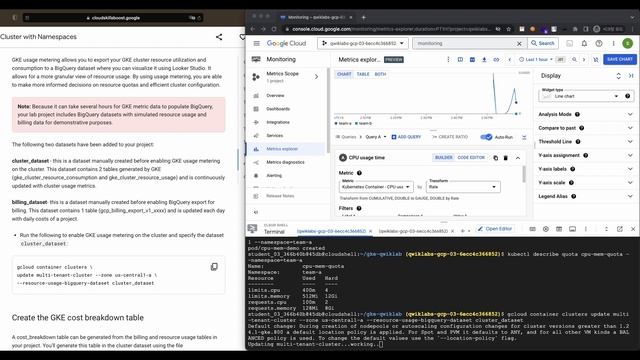Viewport: 640px width, 360px height.
Task: Go to next time range arrow
Action: tap(584, 60)
